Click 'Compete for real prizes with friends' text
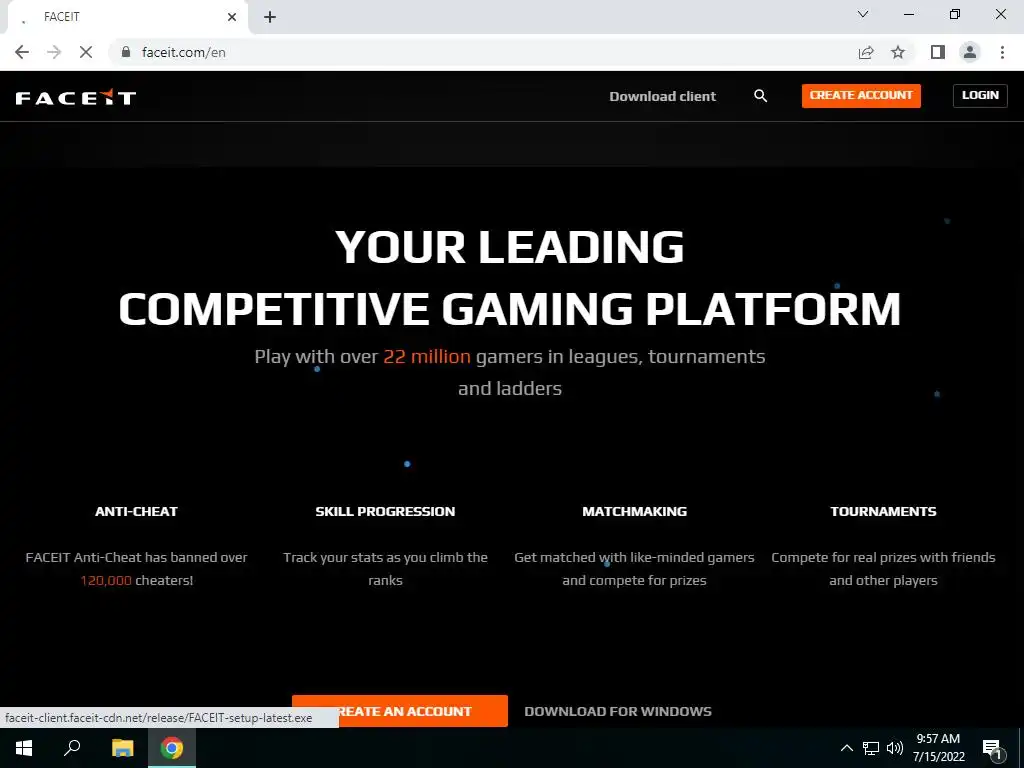The height and width of the screenshot is (768, 1024). click(x=883, y=558)
